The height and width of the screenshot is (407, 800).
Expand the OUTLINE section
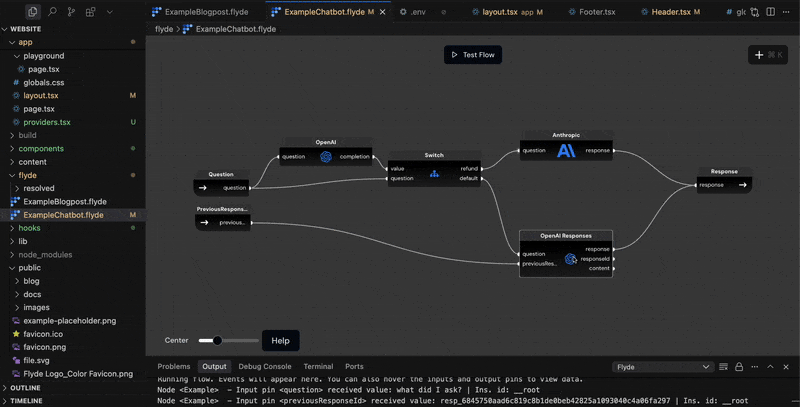click(26, 387)
